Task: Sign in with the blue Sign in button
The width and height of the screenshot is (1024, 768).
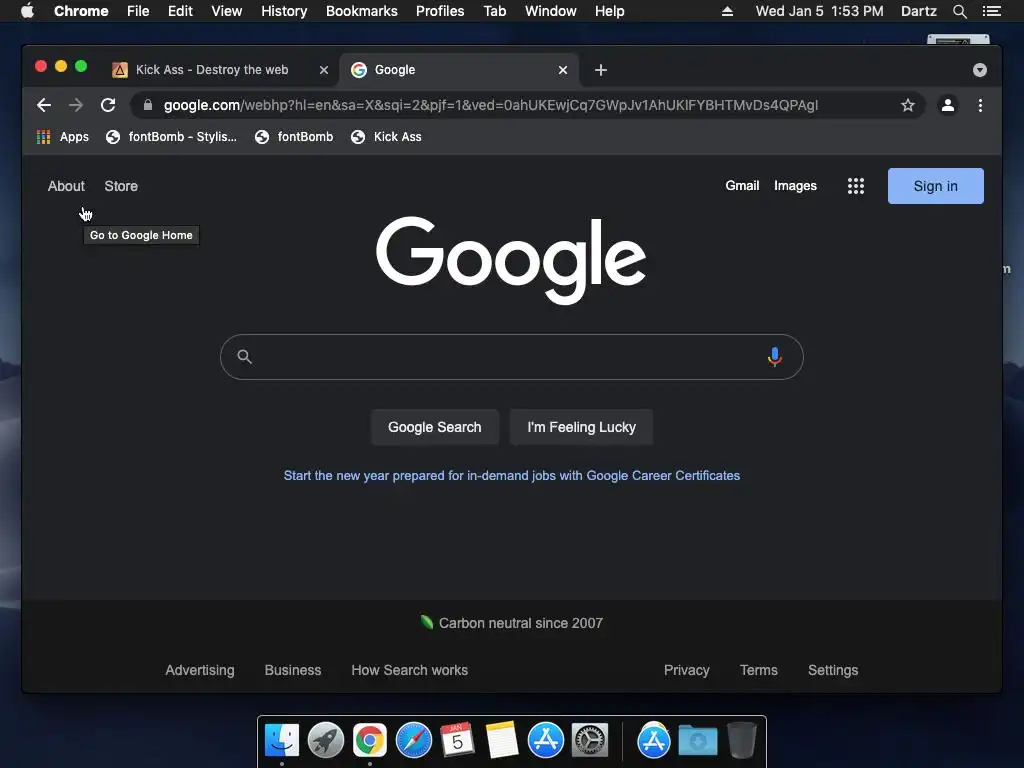Action: 935,186
